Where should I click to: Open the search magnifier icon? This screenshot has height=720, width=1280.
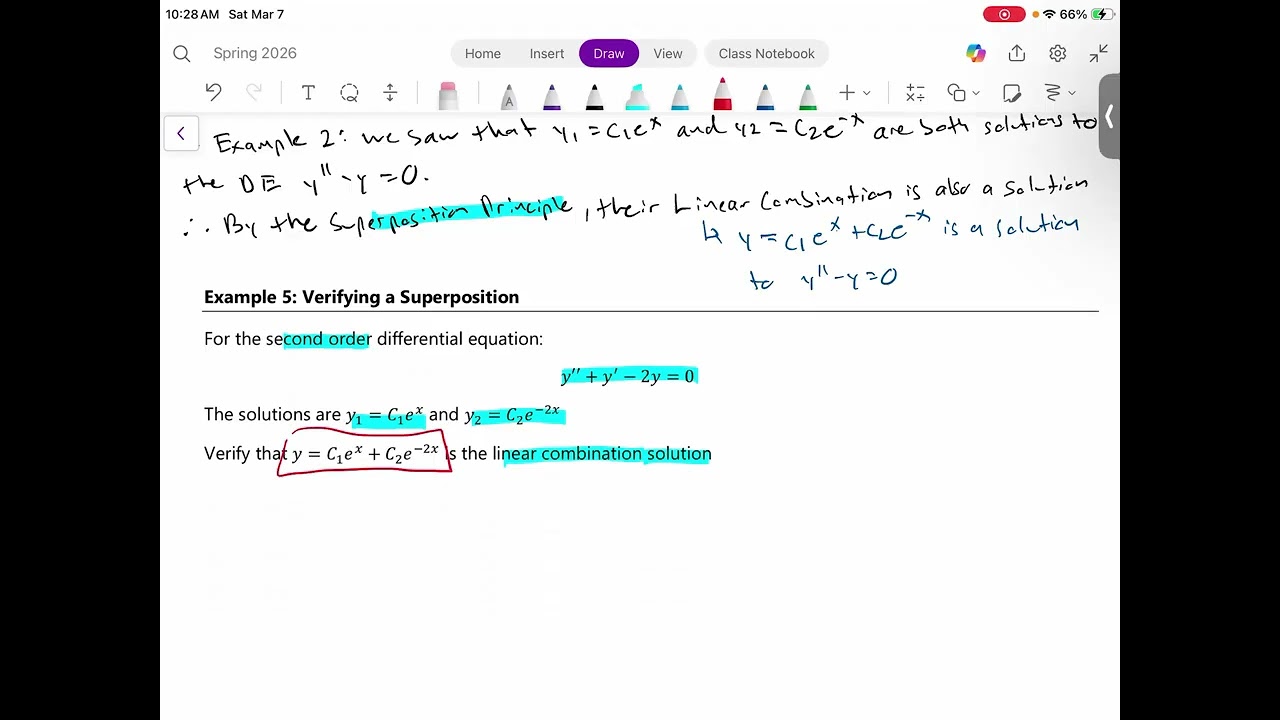point(181,54)
